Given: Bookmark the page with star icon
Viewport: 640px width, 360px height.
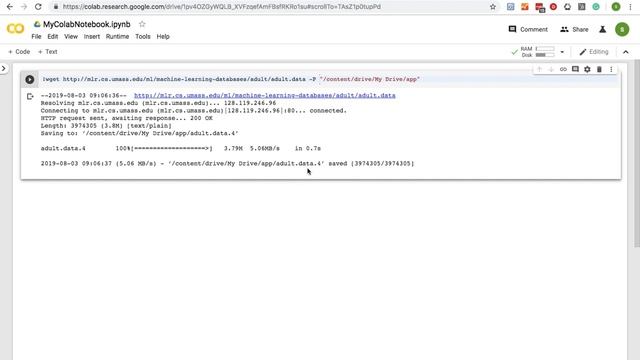Looking at the screenshot, I should click(x=493, y=7).
